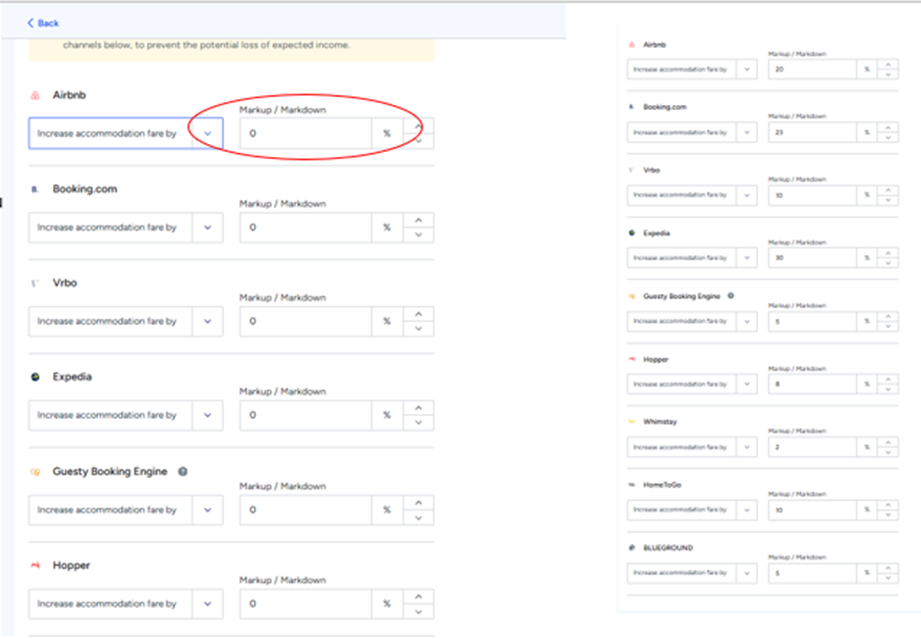
Task: Decrease Expedia markup with down arrow, left form
Action: point(418,423)
